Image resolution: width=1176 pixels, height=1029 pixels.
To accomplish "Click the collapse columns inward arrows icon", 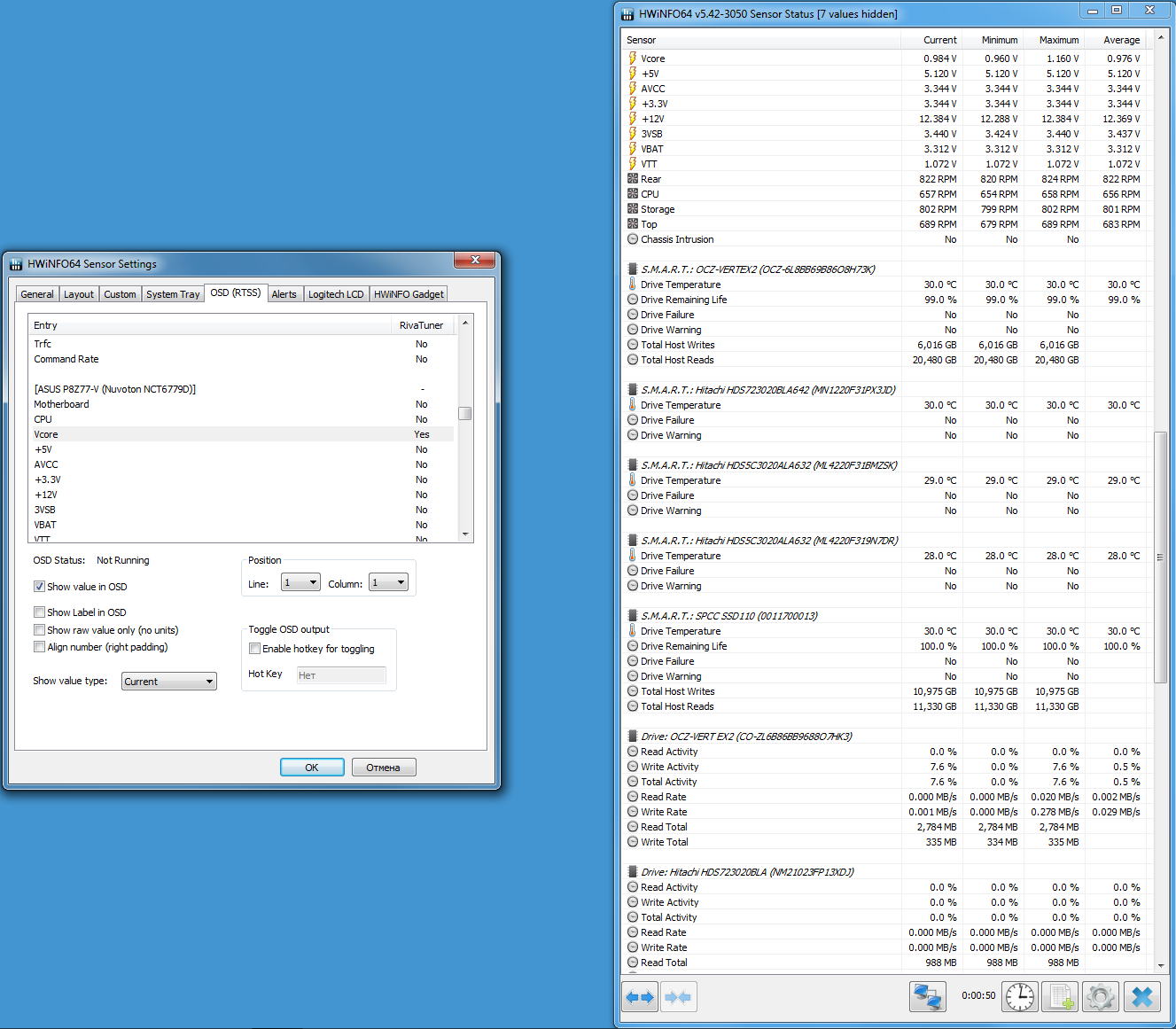I will click(x=679, y=996).
